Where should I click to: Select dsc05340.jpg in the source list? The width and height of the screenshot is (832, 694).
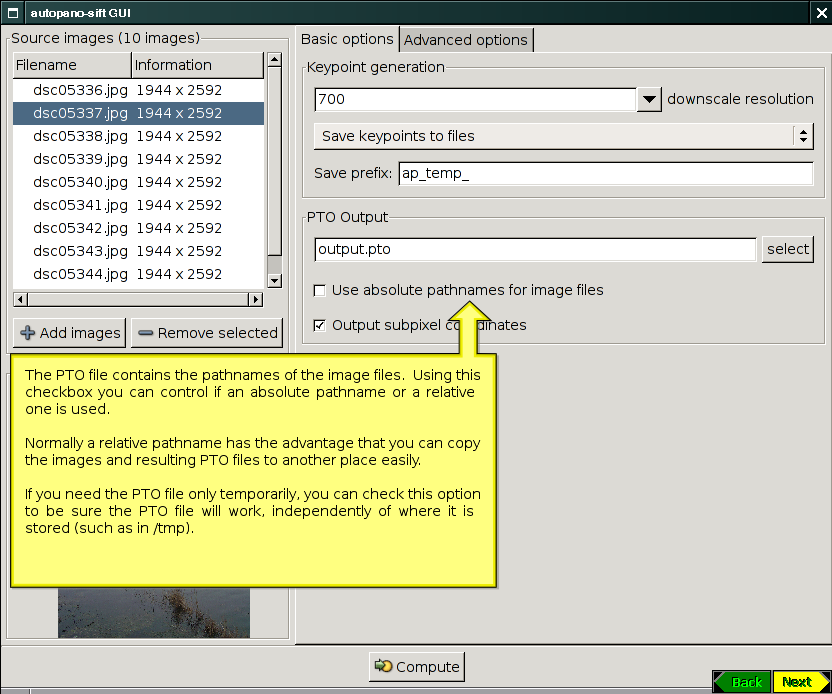[80, 182]
